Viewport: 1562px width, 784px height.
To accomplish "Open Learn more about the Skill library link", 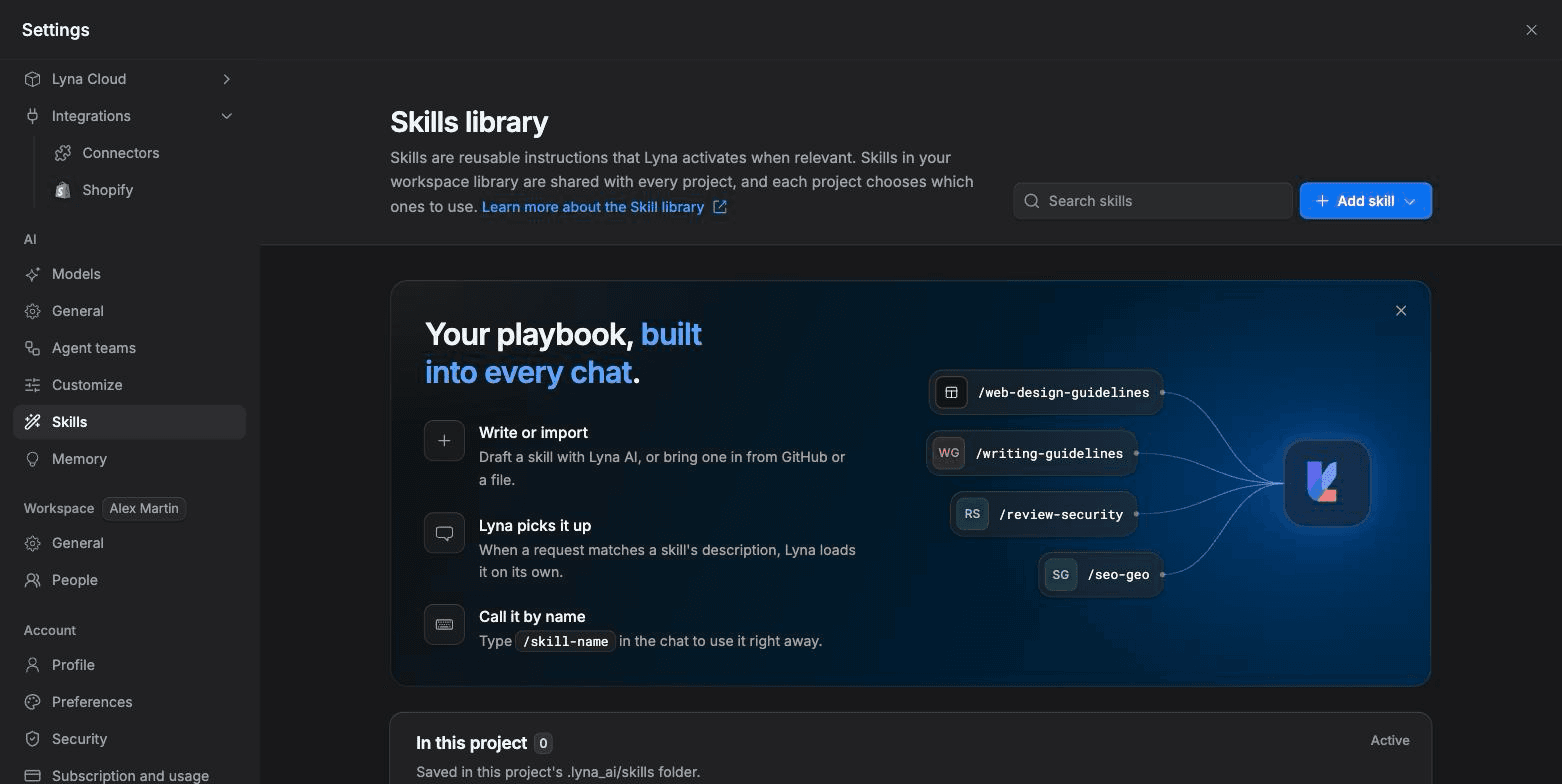I will point(604,207).
